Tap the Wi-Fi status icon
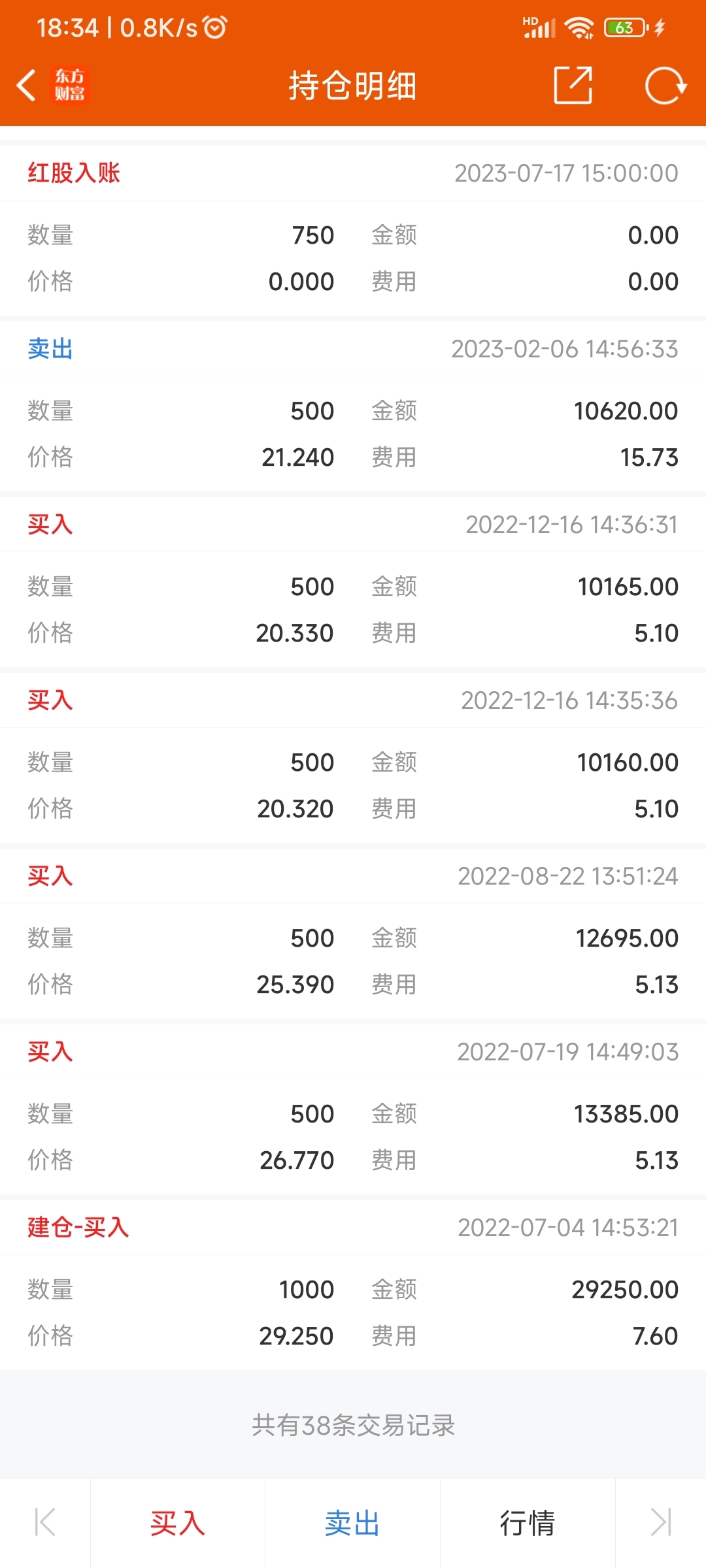The height and width of the screenshot is (1568, 706). tap(579, 27)
